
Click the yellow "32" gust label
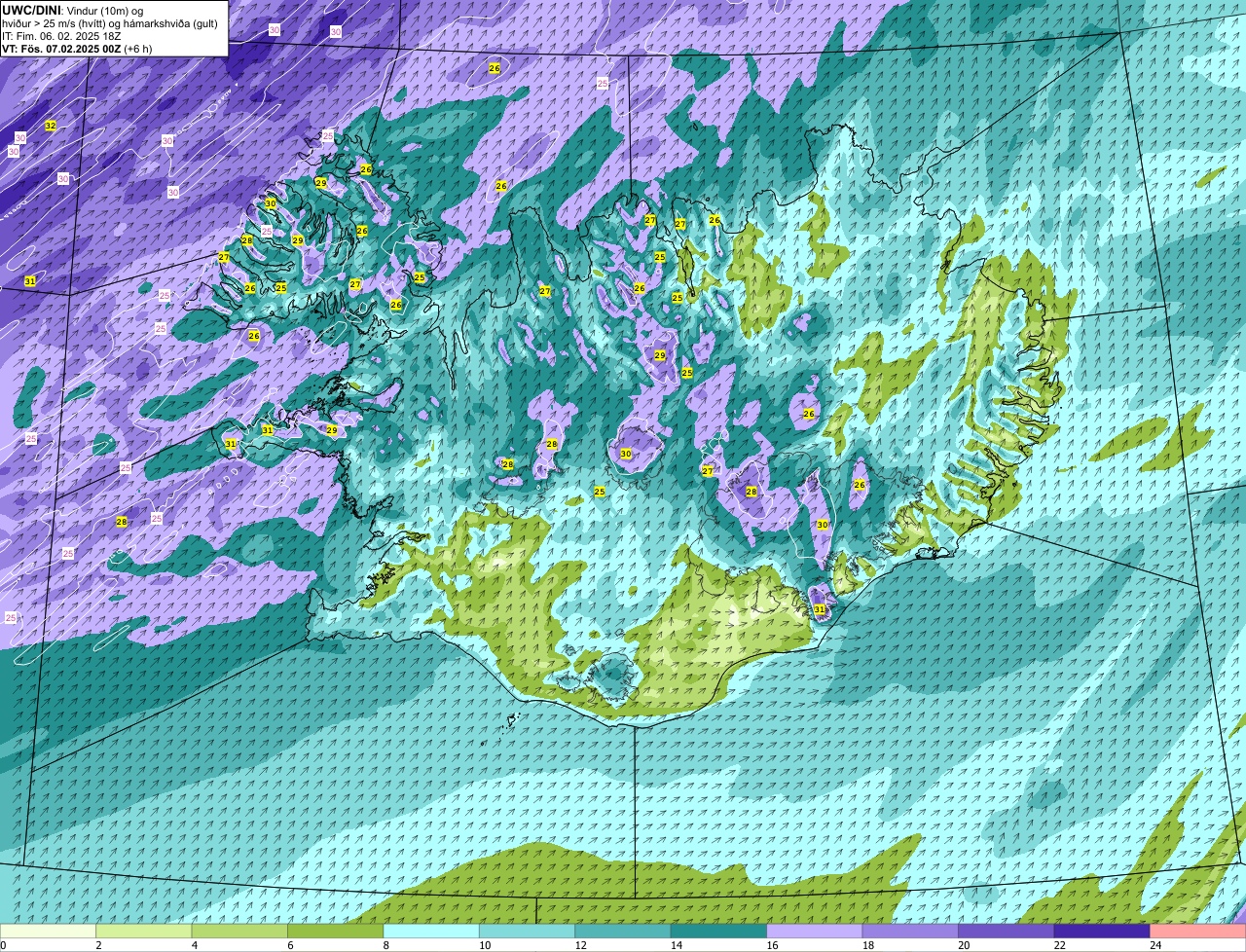pyautogui.click(x=51, y=127)
